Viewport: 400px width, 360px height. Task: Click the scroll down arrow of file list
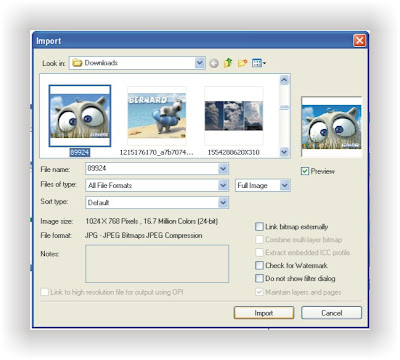pyautogui.click(x=284, y=152)
